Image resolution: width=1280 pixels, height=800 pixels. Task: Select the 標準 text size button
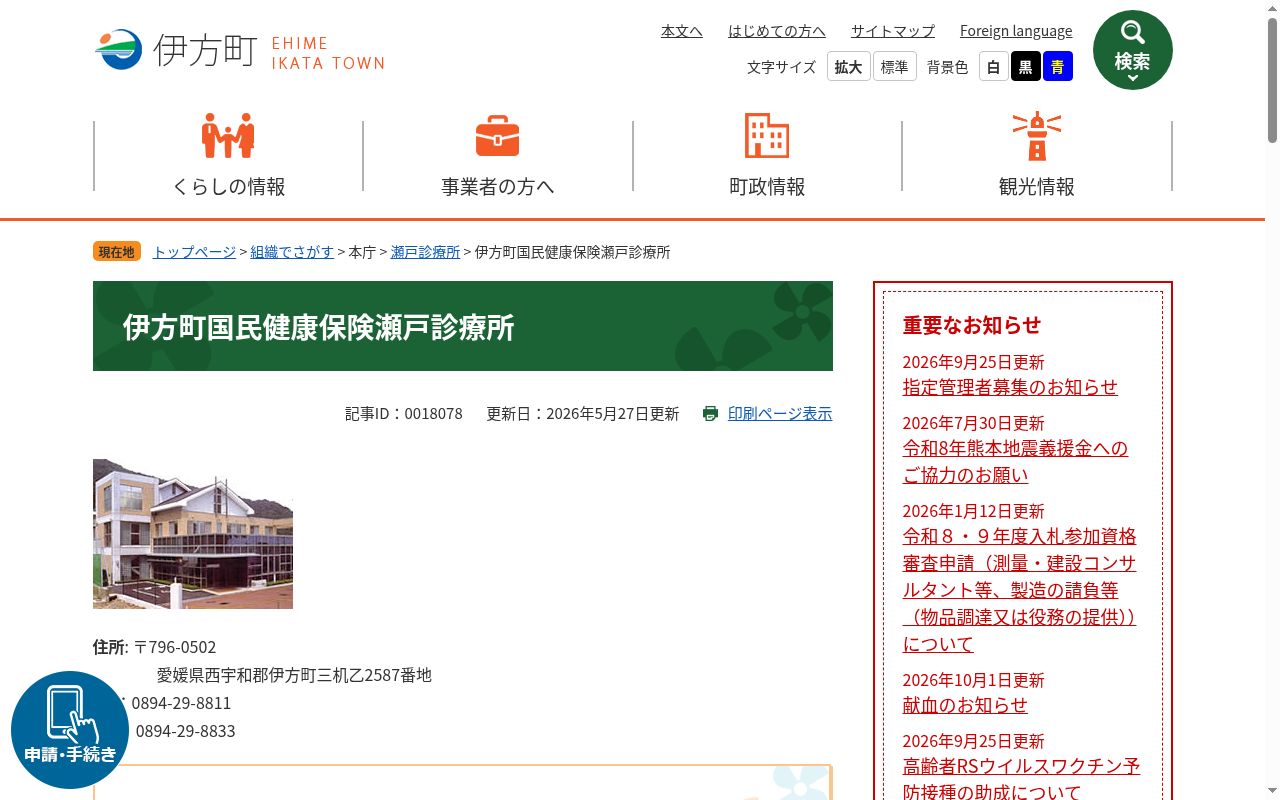[x=894, y=66]
